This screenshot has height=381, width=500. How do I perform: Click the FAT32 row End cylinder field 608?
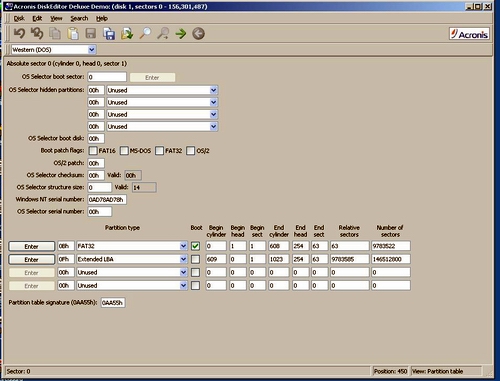click(279, 246)
